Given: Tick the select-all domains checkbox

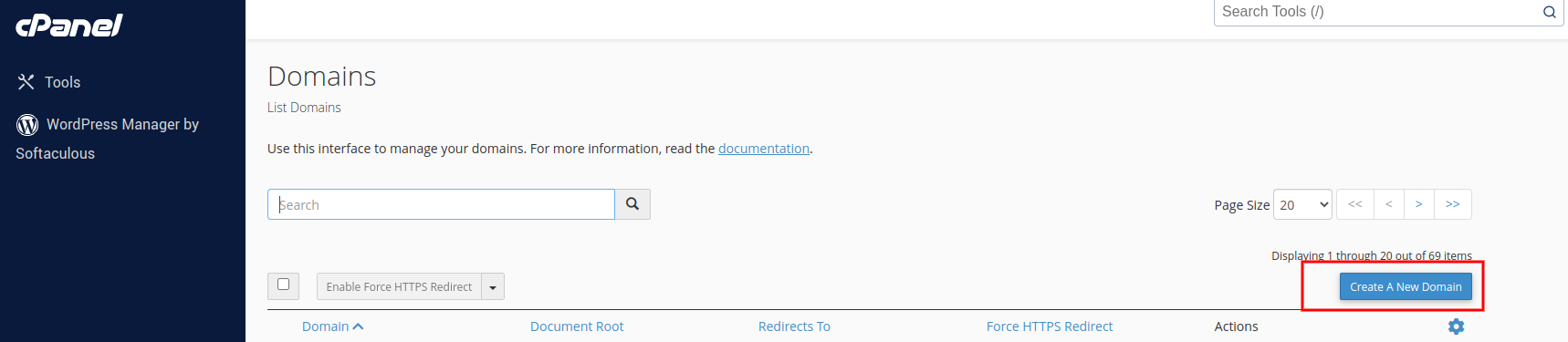Looking at the screenshot, I should tap(283, 285).
